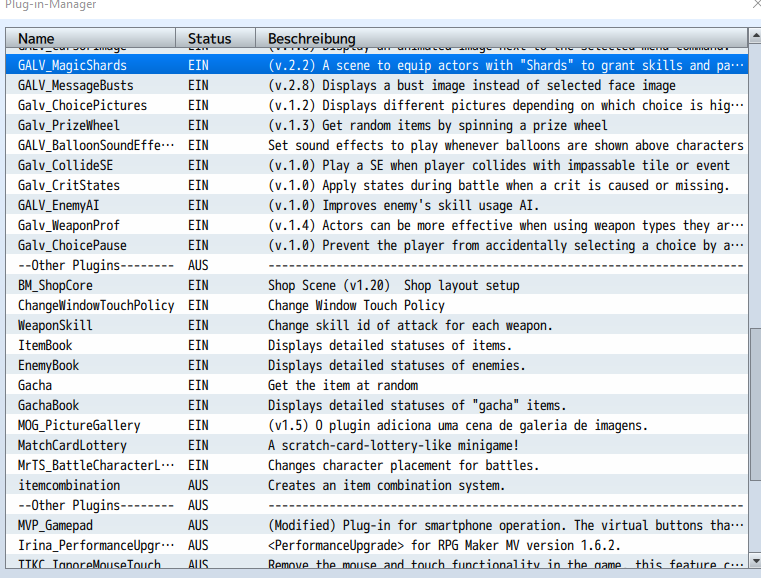
Task: Click description 'Change Window Touch Policy'
Action: pyautogui.click(x=356, y=305)
